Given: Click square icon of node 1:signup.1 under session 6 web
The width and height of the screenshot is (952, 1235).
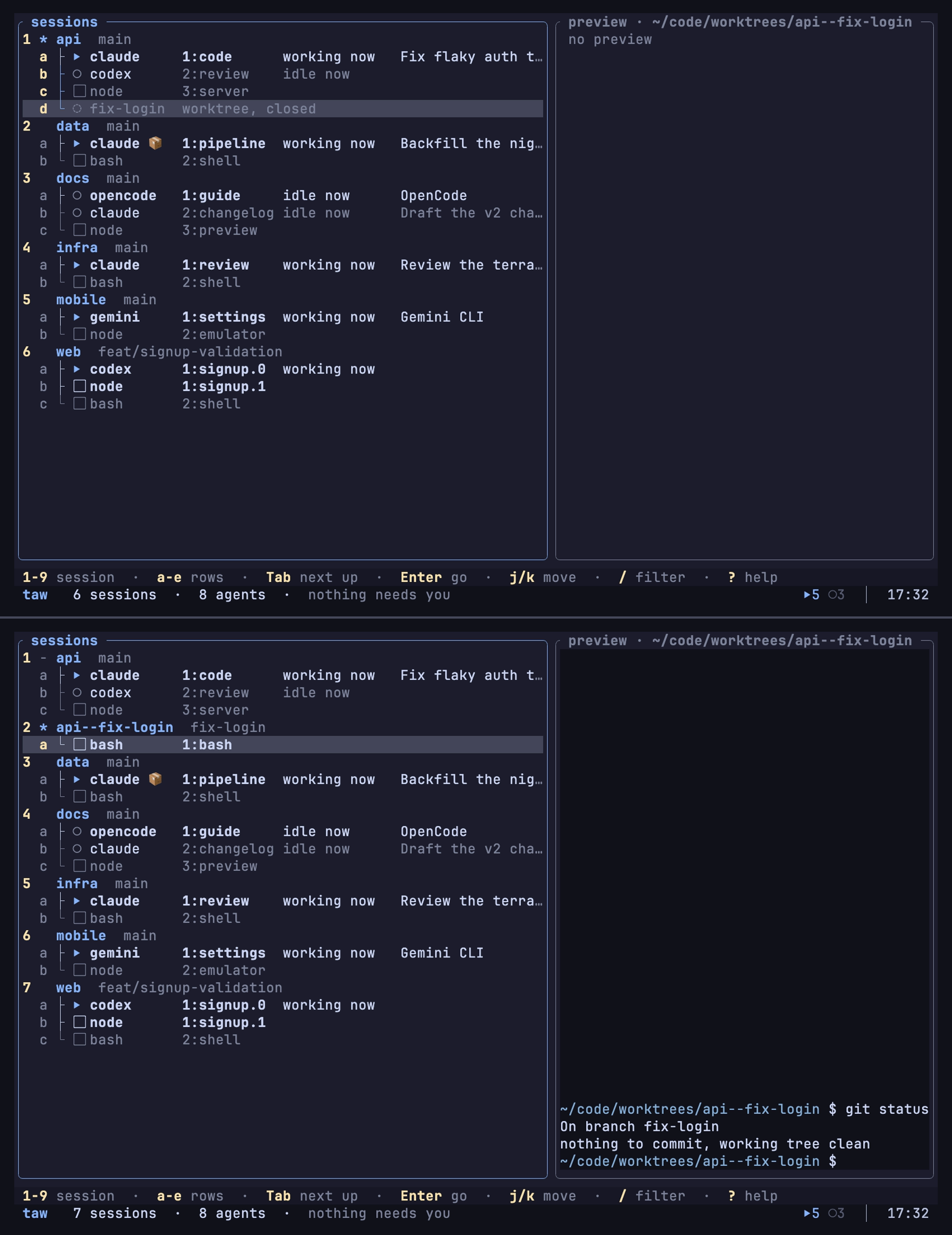Looking at the screenshot, I should pyautogui.click(x=80, y=386).
